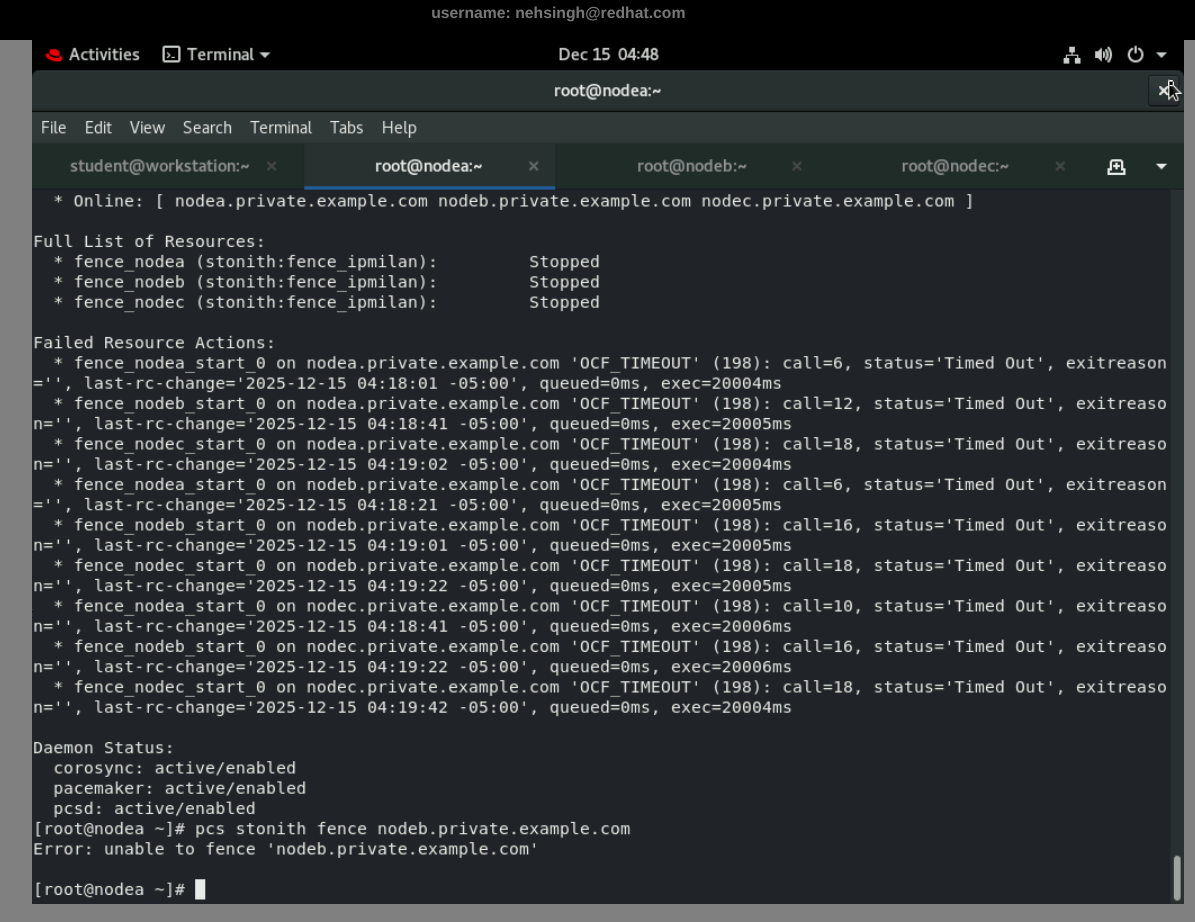Image resolution: width=1195 pixels, height=922 pixels.
Task: Expand the tab list dropdown arrow
Action: pos(1161,167)
